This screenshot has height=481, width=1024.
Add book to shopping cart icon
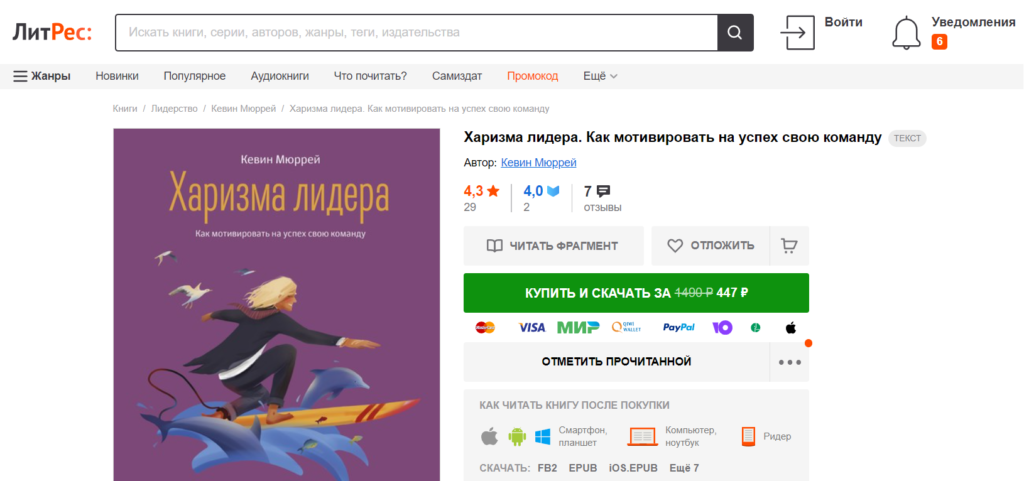pyautogui.click(x=789, y=245)
